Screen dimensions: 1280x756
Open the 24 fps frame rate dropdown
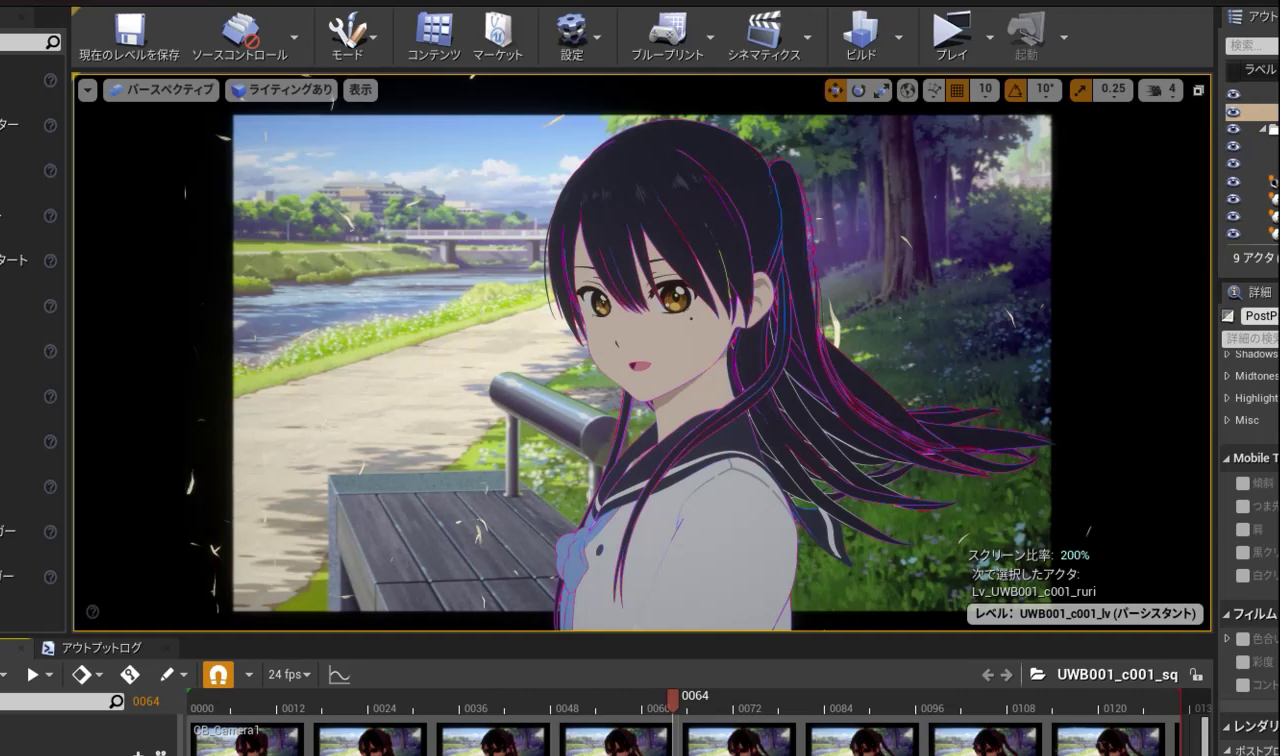289,675
